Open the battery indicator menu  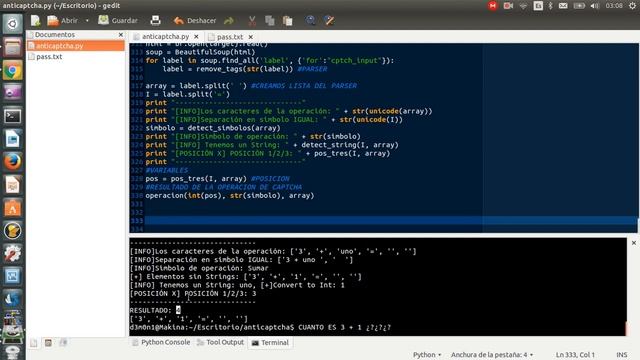pos(579,6)
